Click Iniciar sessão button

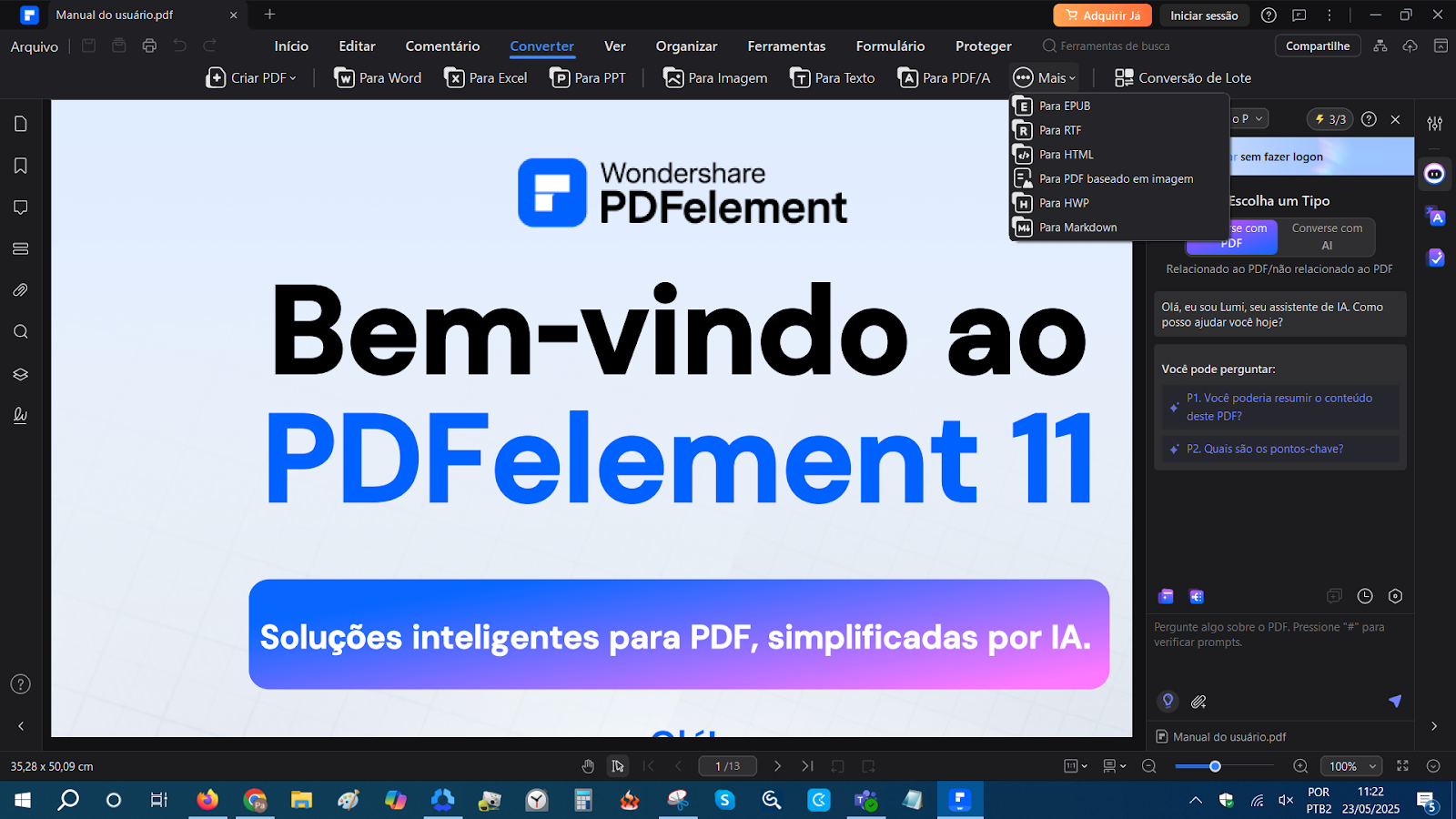coord(1203,15)
